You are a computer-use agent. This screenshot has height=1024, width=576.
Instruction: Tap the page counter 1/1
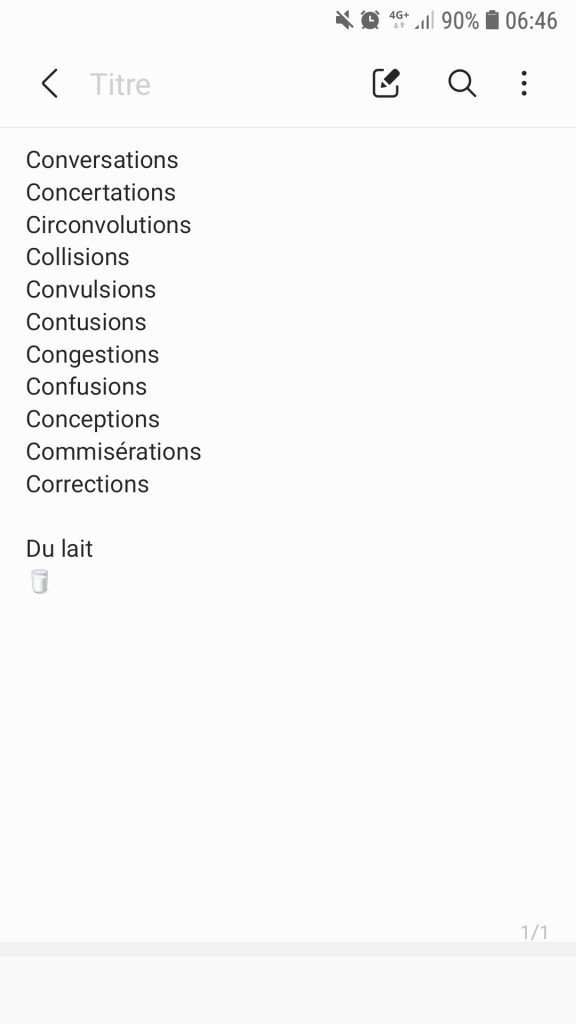(534, 932)
